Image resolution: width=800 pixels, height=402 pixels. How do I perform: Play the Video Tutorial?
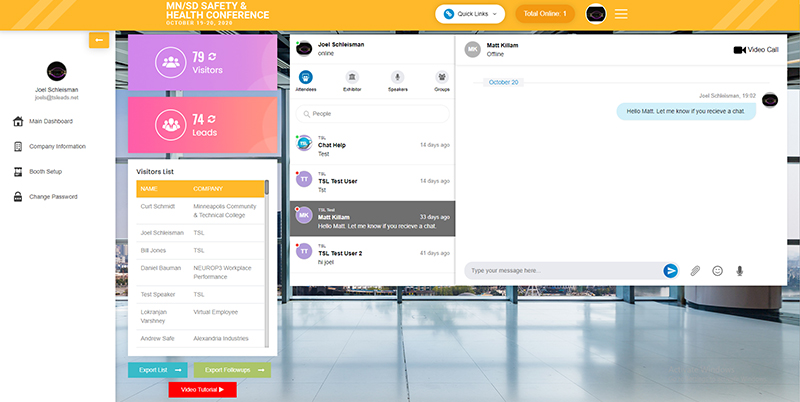coord(202,389)
